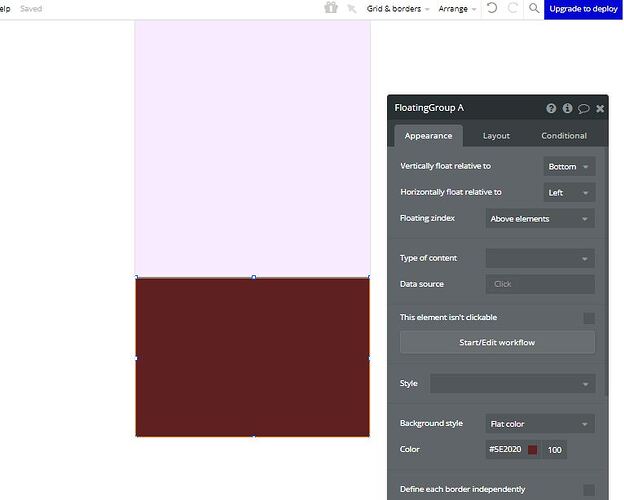Switch to the Appearance tab
The image size is (624, 500).
tap(428, 136)
